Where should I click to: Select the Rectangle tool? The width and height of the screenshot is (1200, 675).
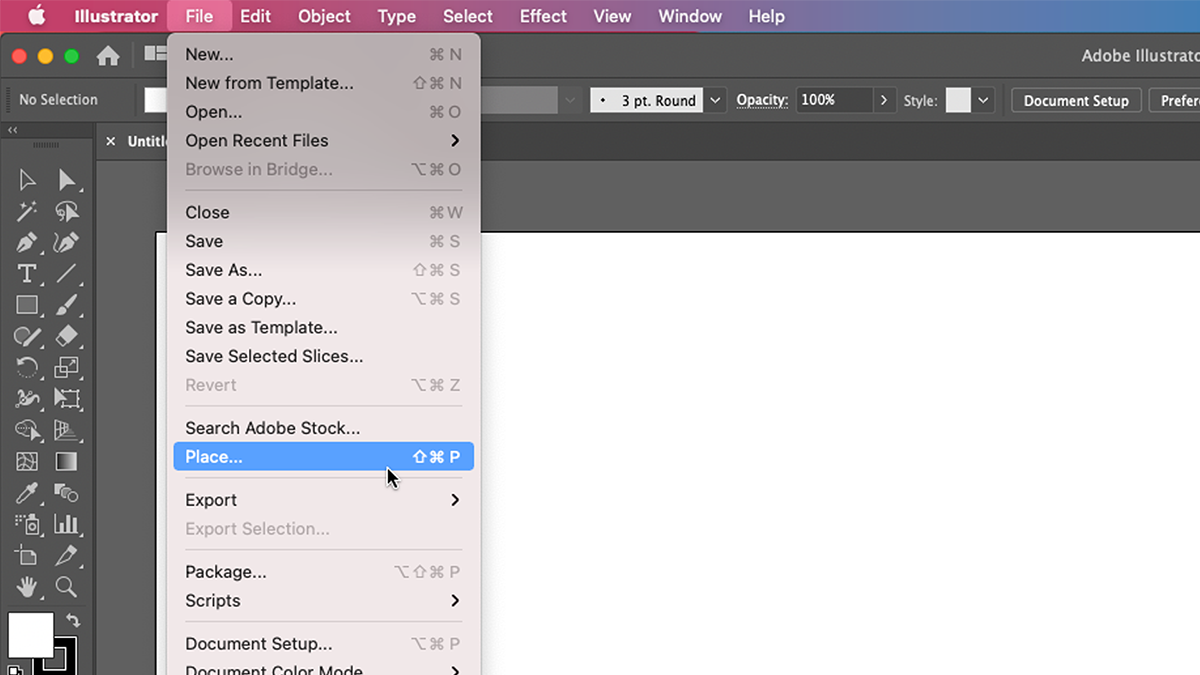point(27,304)
